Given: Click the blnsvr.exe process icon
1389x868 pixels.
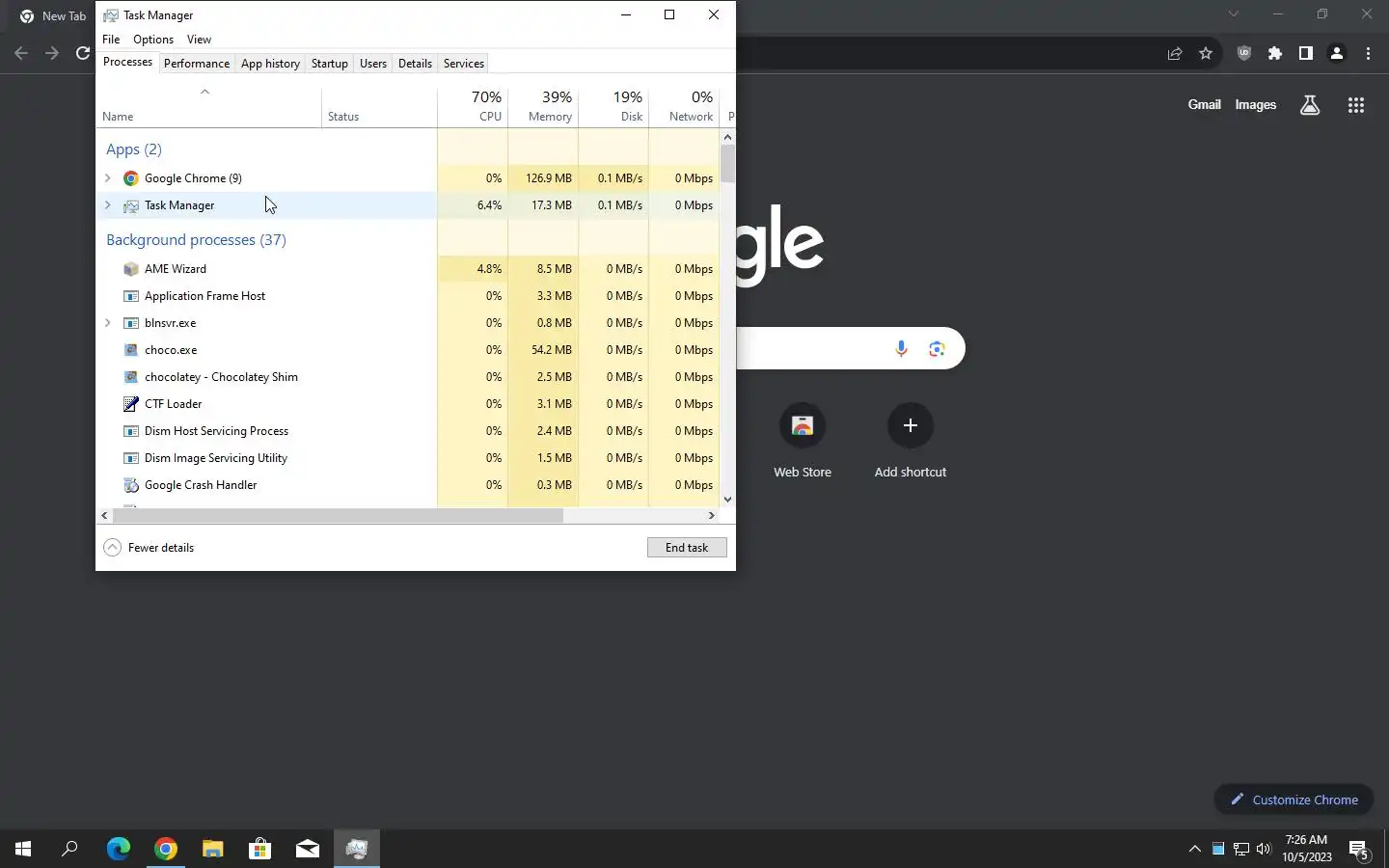Looking at the screenshot, I should click(x=131, y=323).
